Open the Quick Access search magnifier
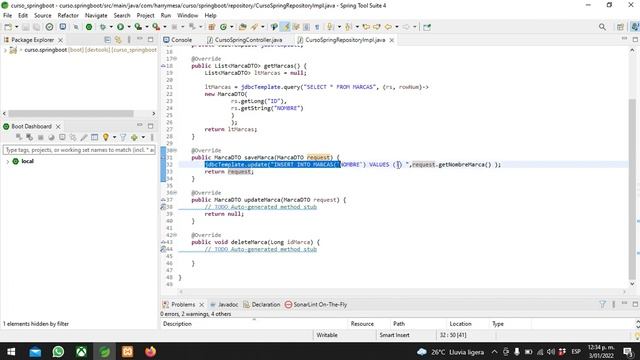This screenshot has height=360, width=640. pos(602,27)
